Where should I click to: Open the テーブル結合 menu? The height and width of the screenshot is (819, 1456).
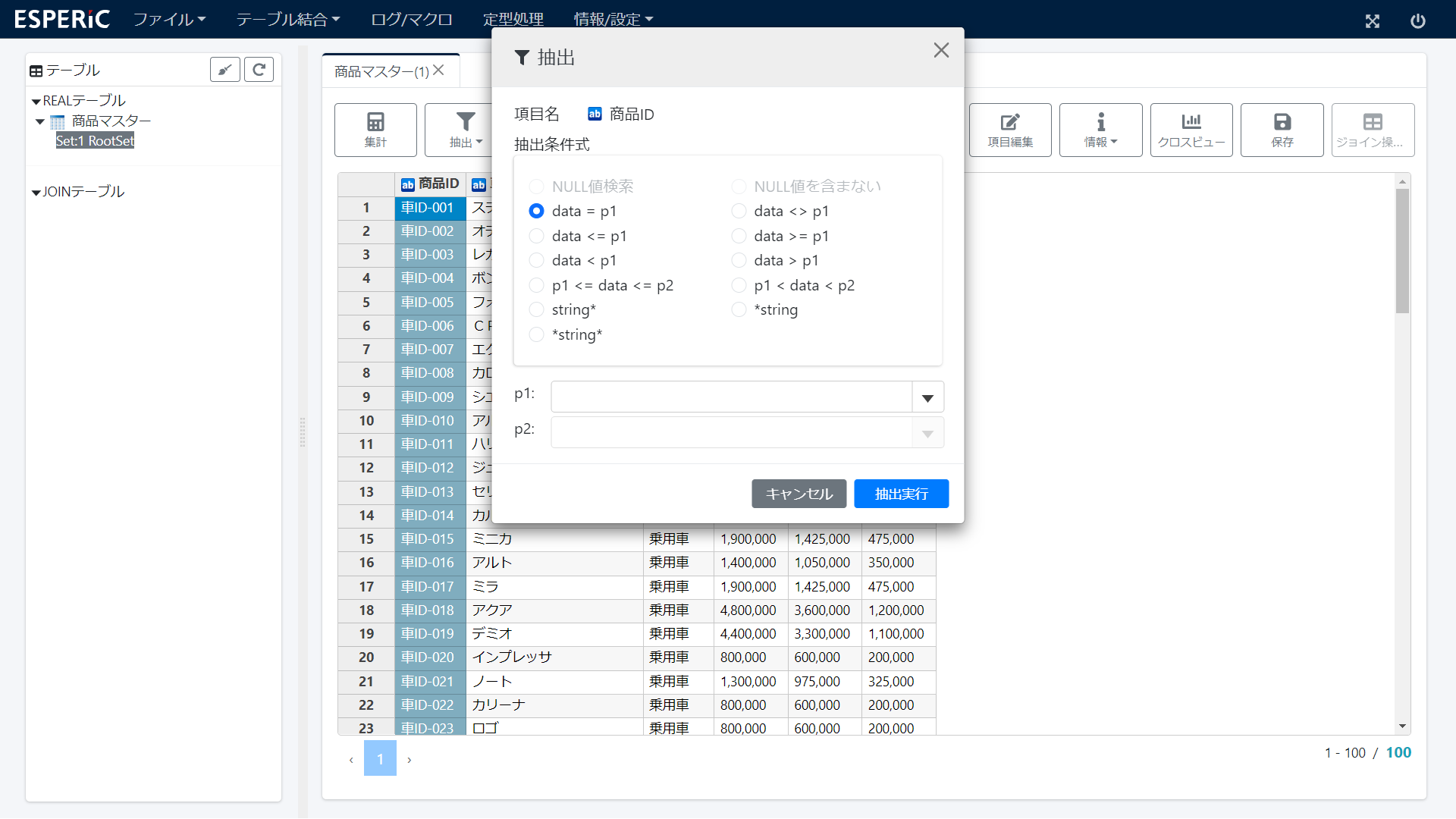coord(287,19)
